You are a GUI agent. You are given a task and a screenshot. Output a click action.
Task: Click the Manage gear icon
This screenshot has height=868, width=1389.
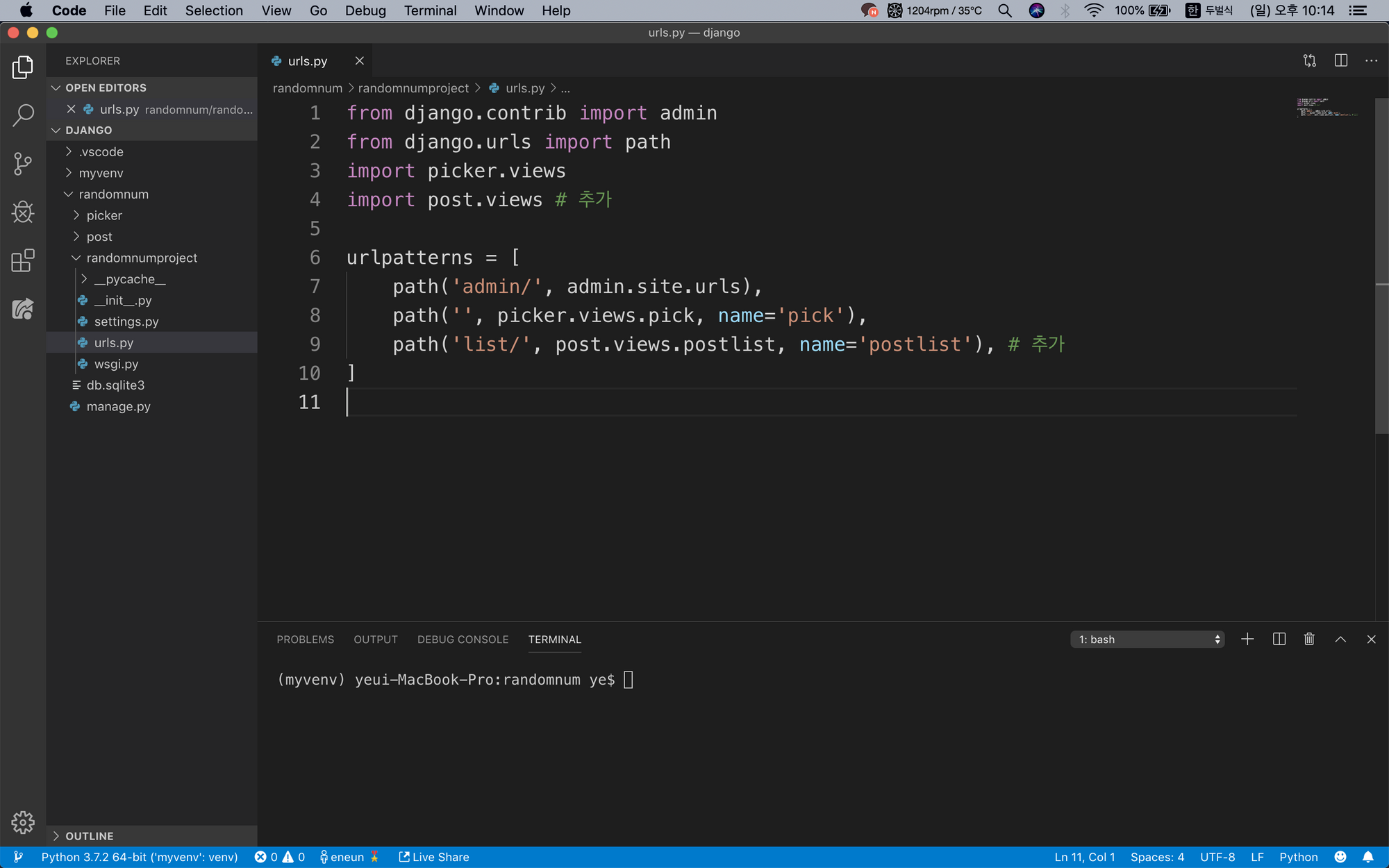point(23,823)
